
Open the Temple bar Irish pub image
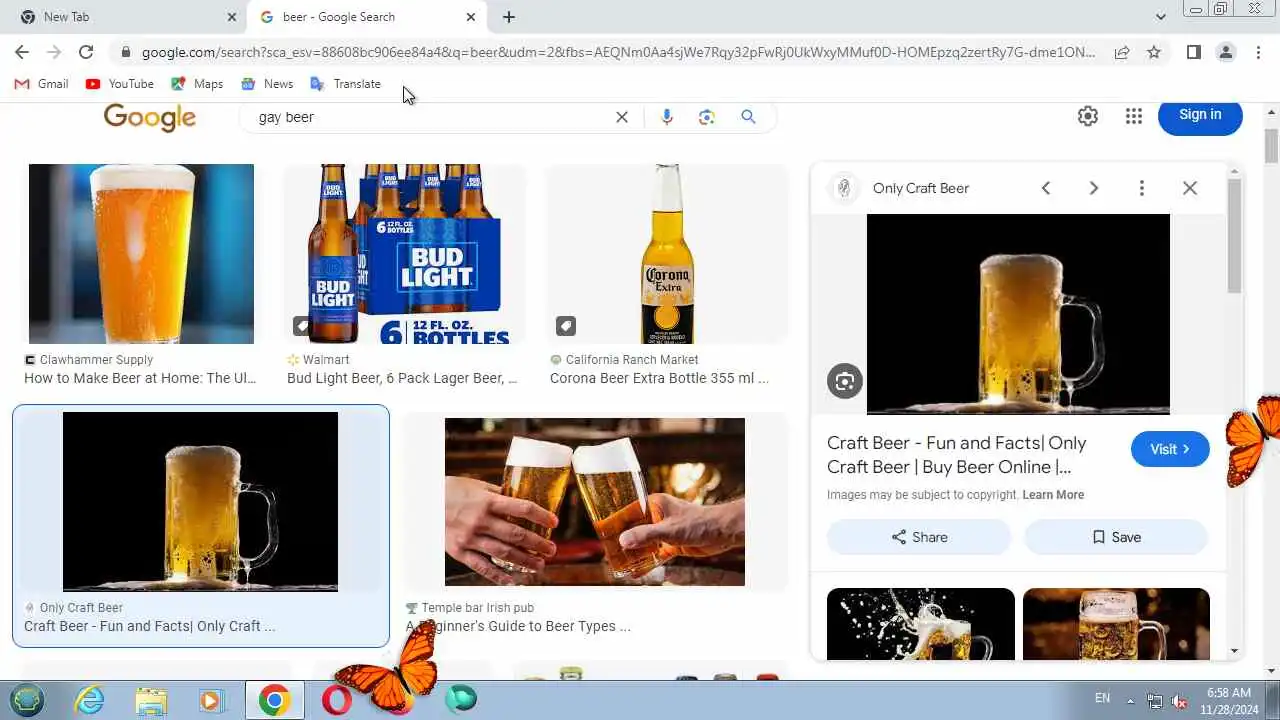(595, 502)
